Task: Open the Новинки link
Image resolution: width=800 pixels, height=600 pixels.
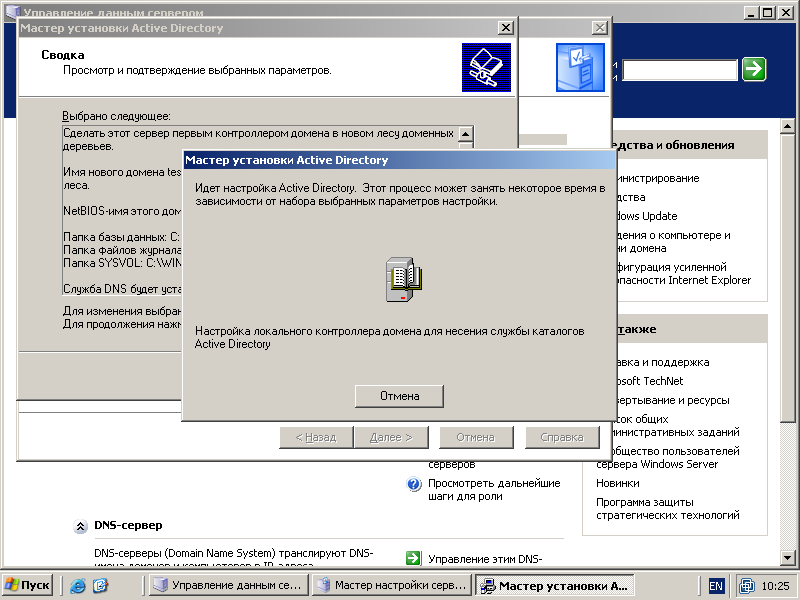Action: [x=617, y=483]
